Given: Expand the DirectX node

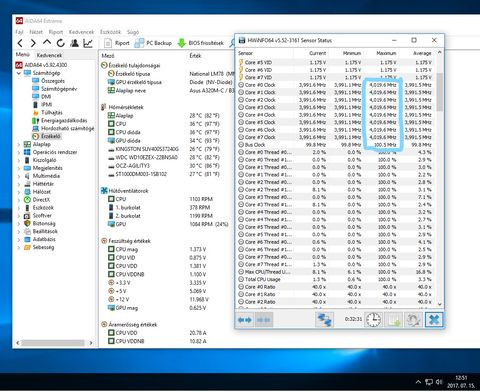Looking at the screenshot, I should 19,200.
